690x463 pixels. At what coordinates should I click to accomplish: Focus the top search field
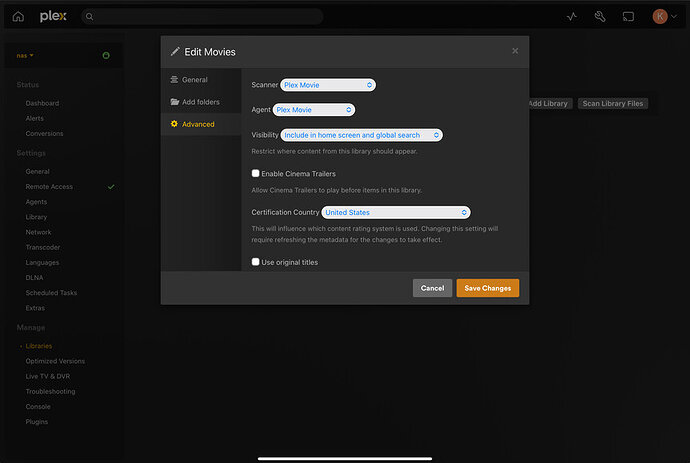point(202,17)
